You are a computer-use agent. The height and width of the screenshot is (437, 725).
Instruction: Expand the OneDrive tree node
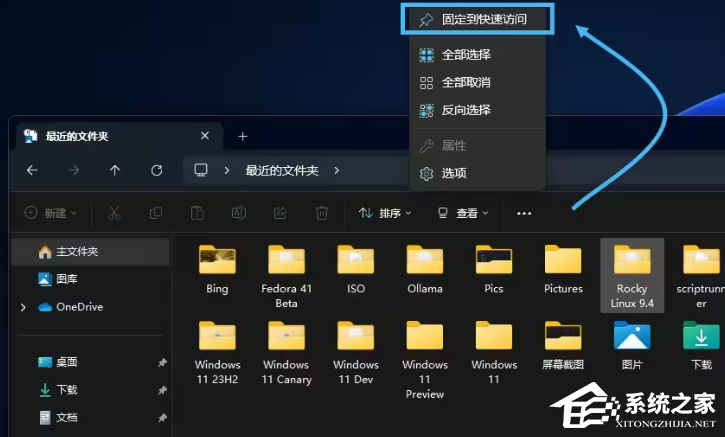click(23, 307)
